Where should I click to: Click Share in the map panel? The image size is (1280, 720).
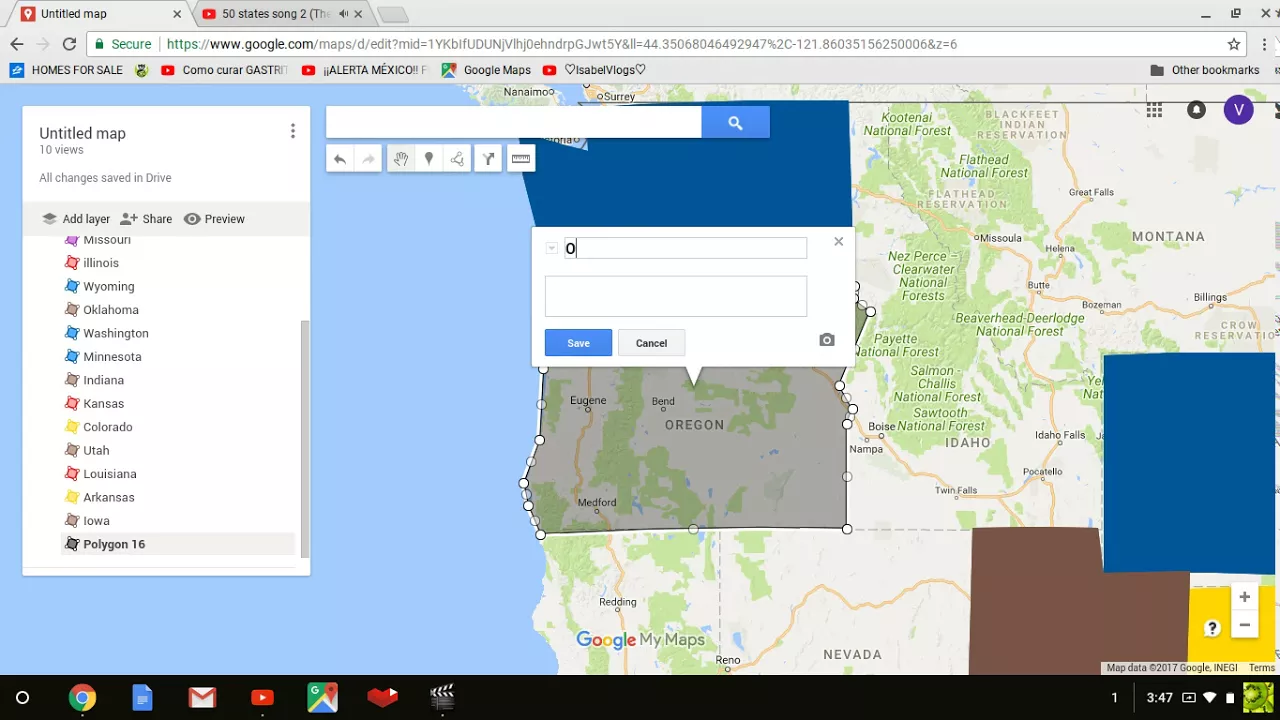tap(146, 219)
